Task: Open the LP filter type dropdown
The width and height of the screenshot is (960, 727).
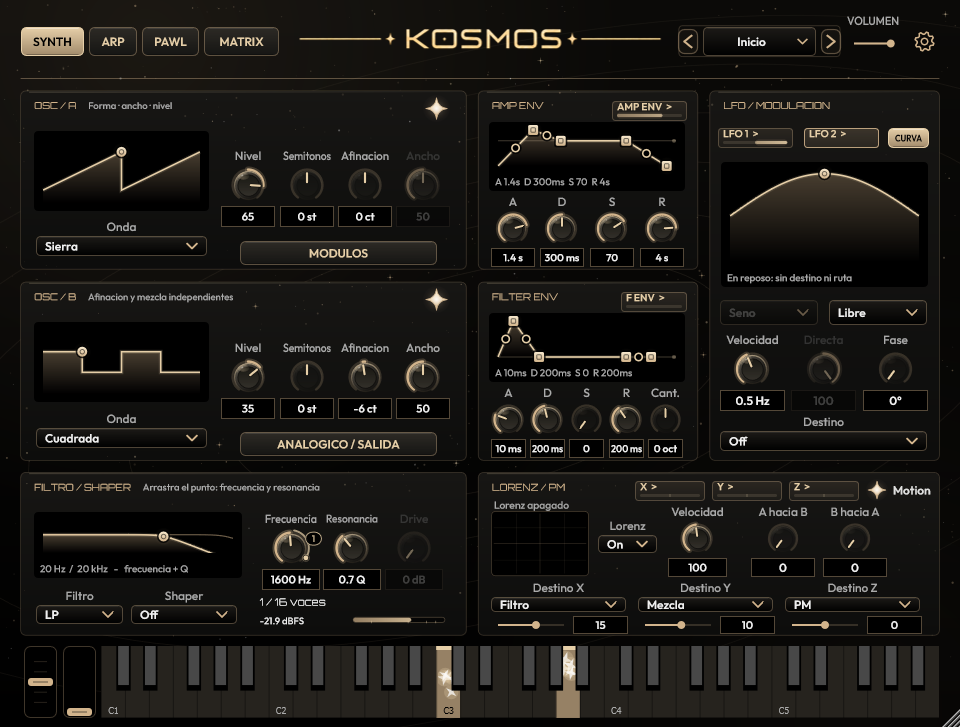Action: [x=80, y=614]
